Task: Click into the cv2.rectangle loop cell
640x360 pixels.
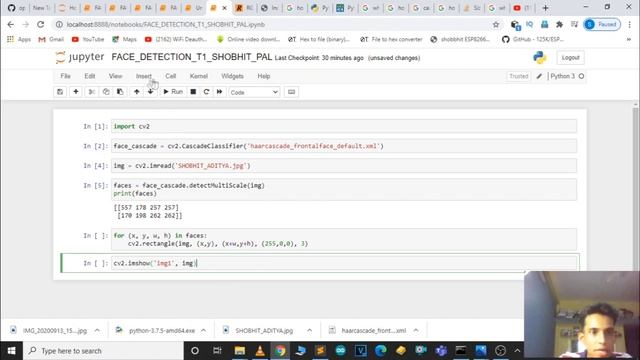Action: (x=344, y=239)
